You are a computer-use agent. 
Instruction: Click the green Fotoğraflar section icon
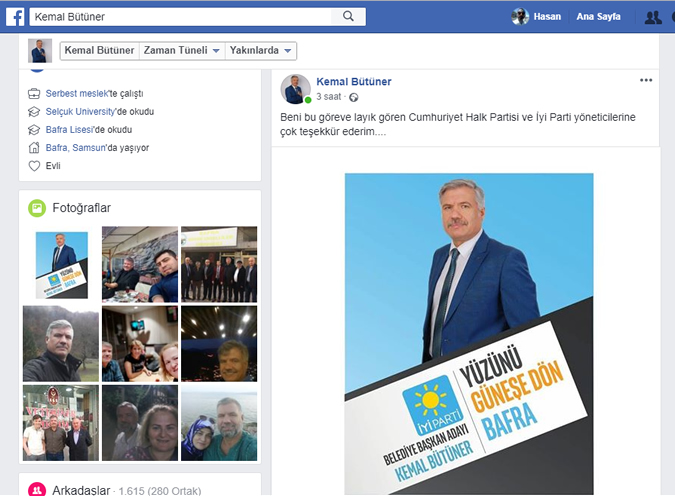pyautogui.click(x=37, y=208)
